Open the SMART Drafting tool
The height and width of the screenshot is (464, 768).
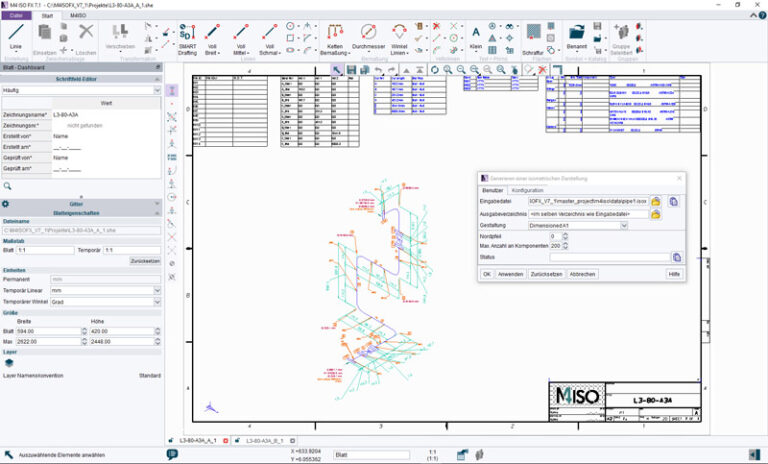click(187, 39)
